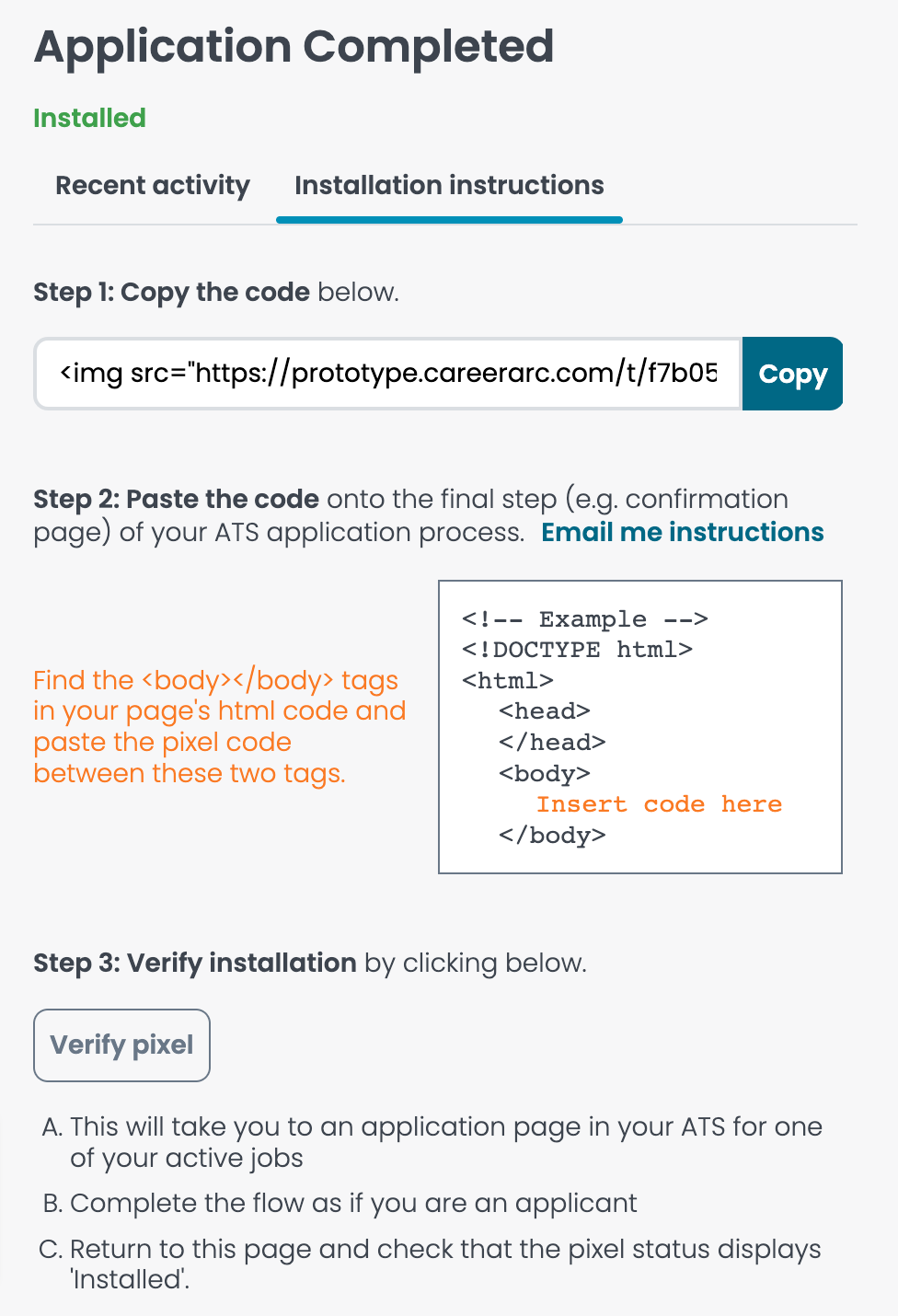Switch to the Recent activity tab
The height and width of the screenshot is (1316, 898).
click(x=153, y=186)
